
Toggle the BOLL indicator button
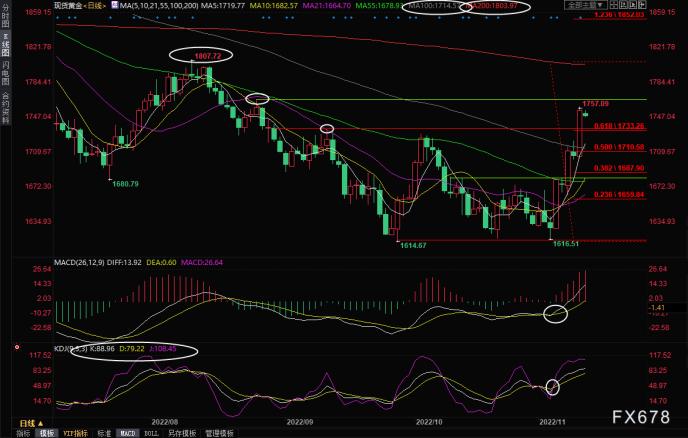coord(151,434)
